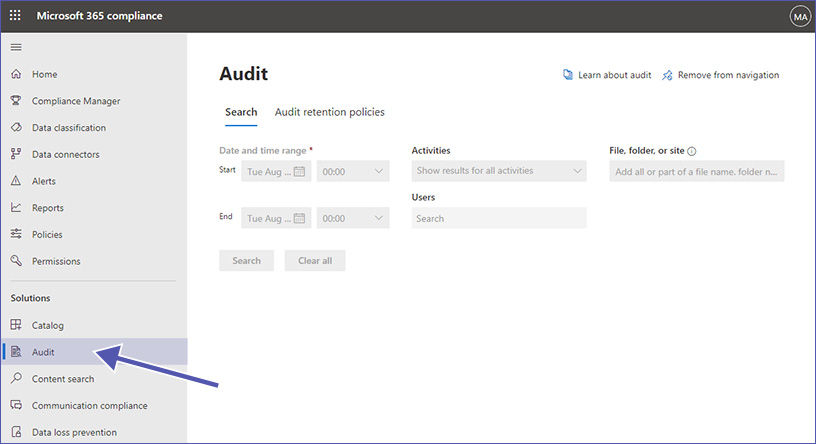Click the Remove from navigation unpin icon

[667, 75]
